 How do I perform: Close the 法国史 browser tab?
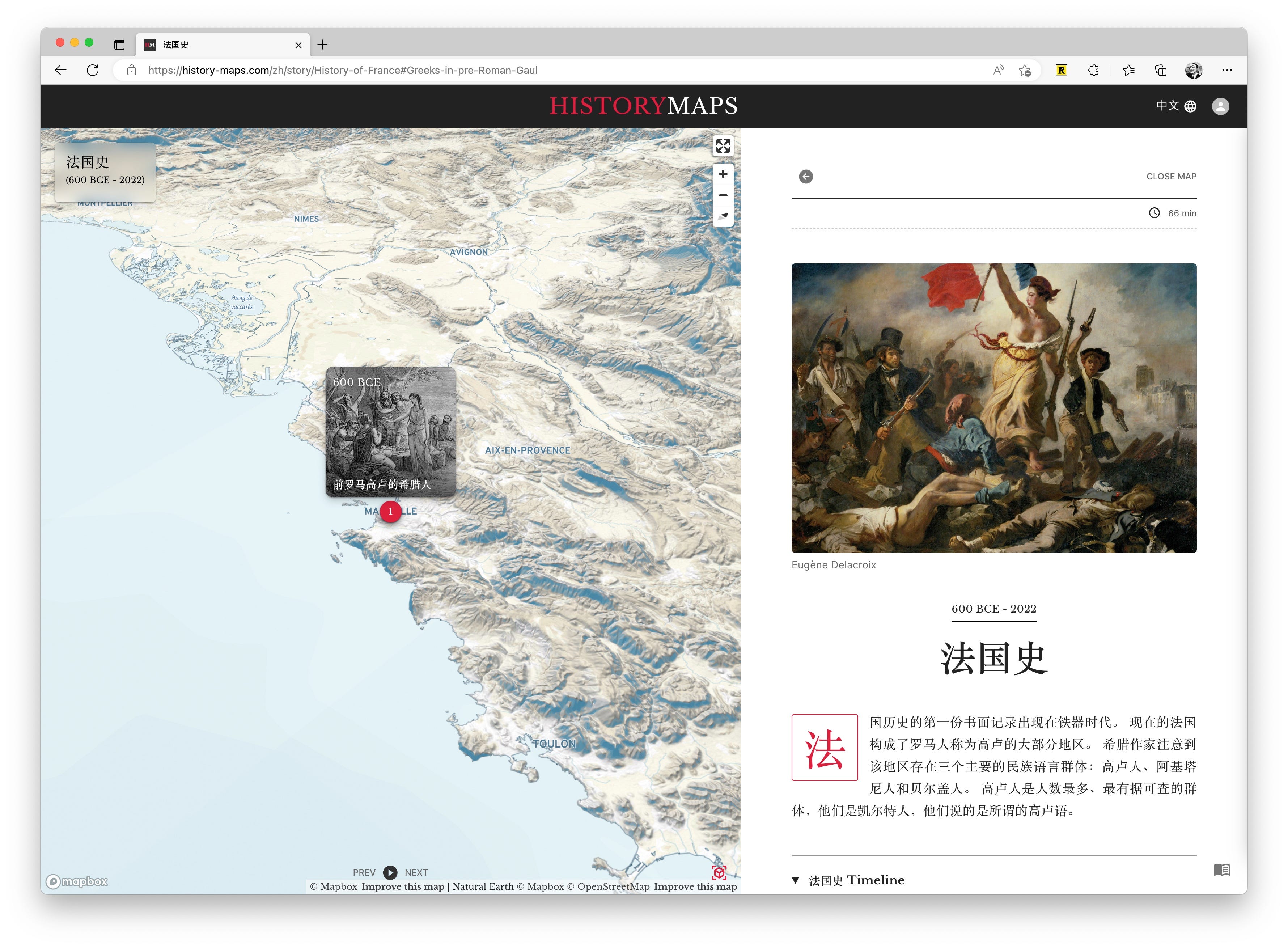point(298,45)
